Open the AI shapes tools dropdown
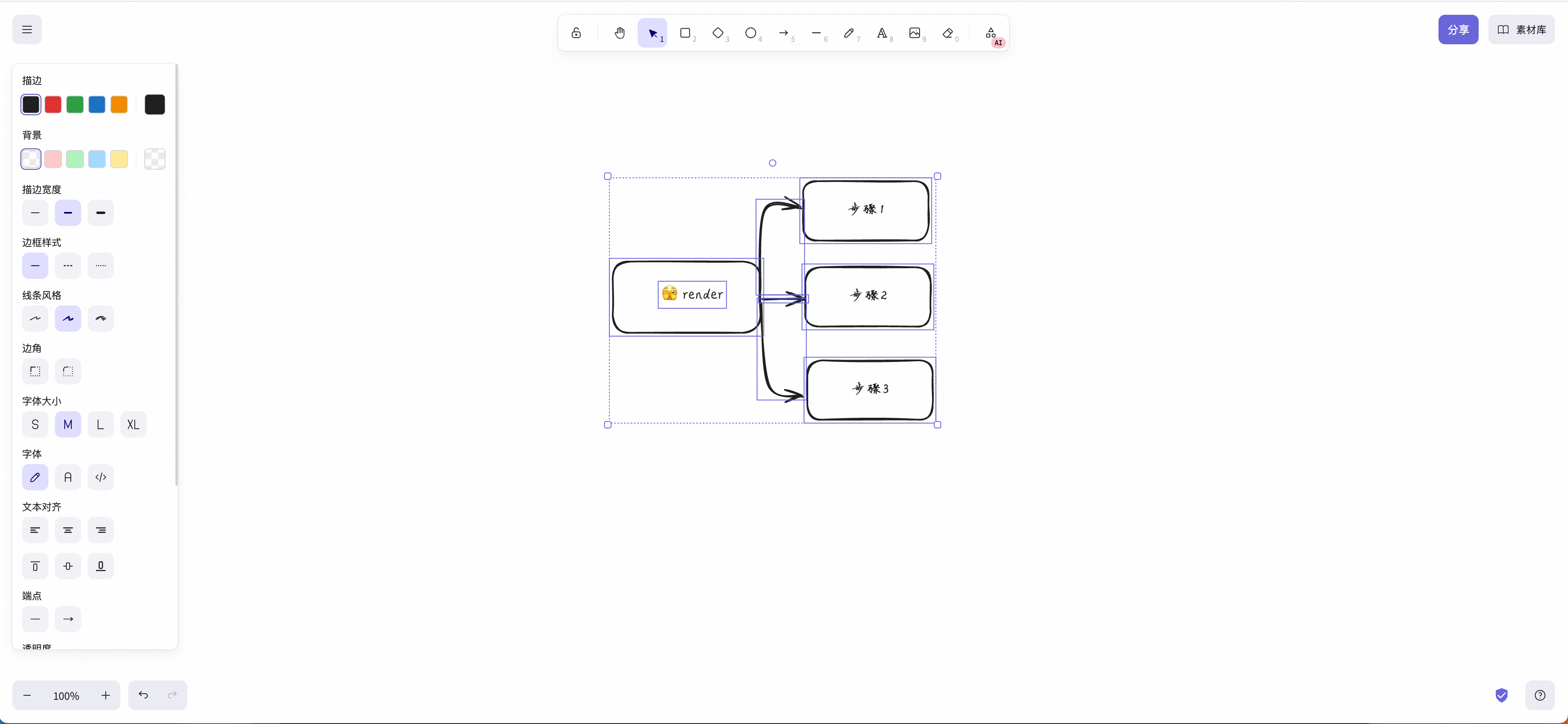This screenshot has width=1568, height=724. 991,33
